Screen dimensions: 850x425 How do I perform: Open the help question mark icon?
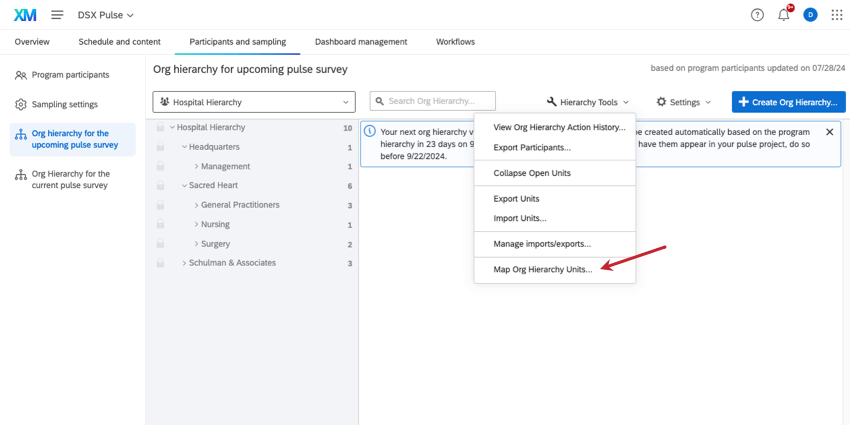[757, 15]
